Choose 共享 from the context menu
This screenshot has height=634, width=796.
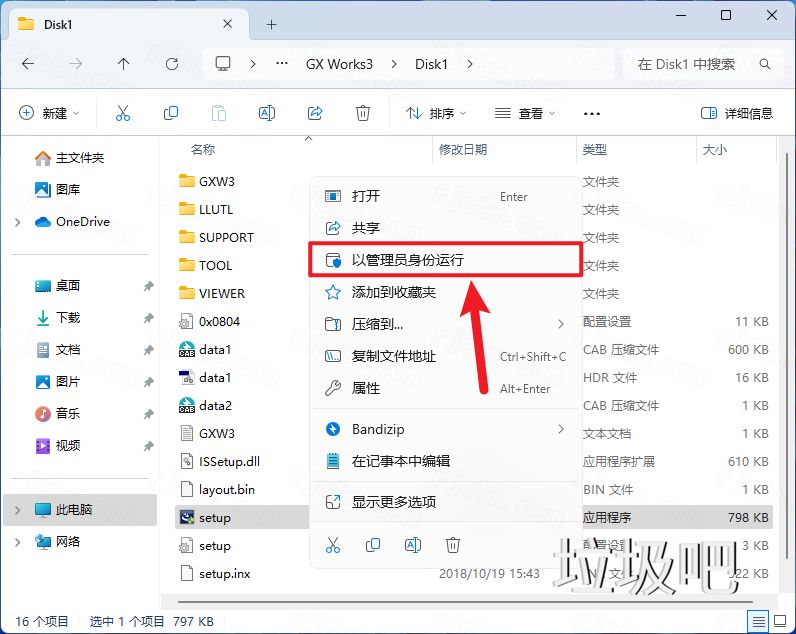point(447,228)
